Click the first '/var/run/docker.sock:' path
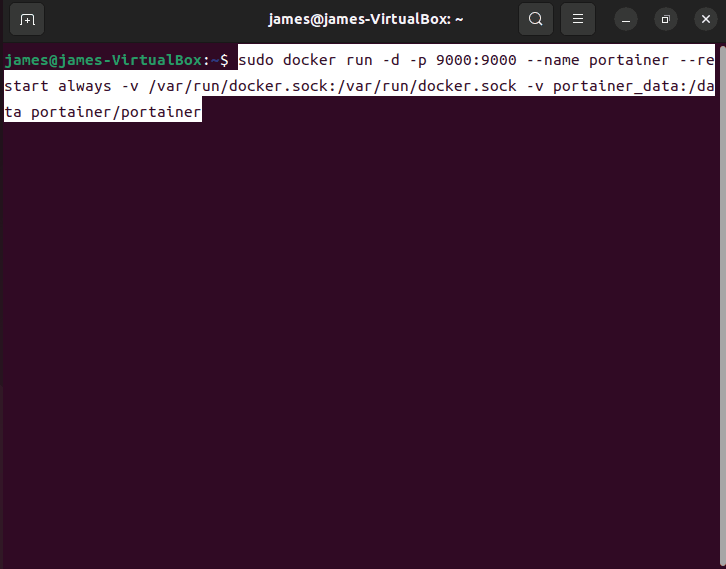The height and width of the screenshot is (569, 726). click(x=243, y=86)
